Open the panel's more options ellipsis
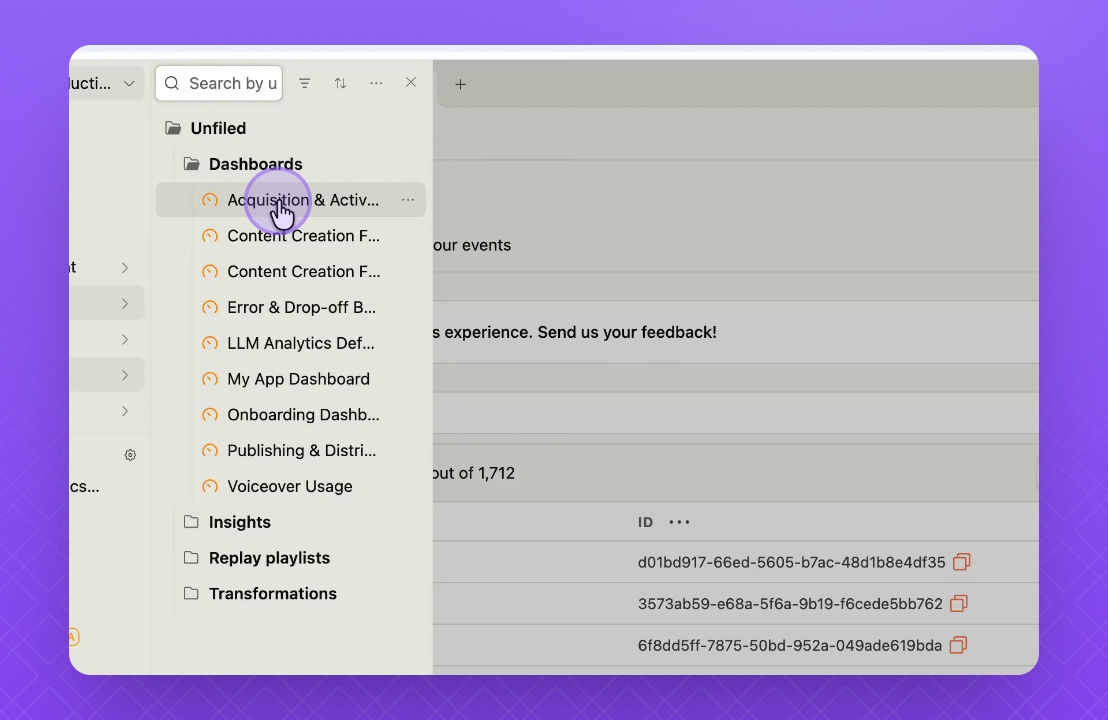Image resolution: width=1108 pixels, height=720 pixels. pos(376,83)
